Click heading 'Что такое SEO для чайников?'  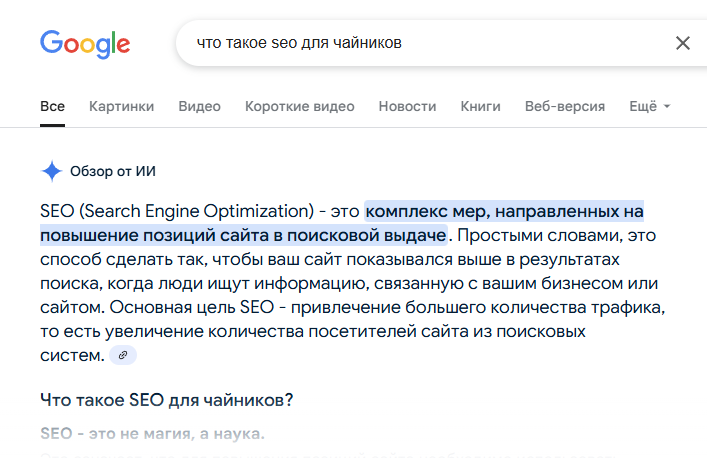tap(166, 400)
